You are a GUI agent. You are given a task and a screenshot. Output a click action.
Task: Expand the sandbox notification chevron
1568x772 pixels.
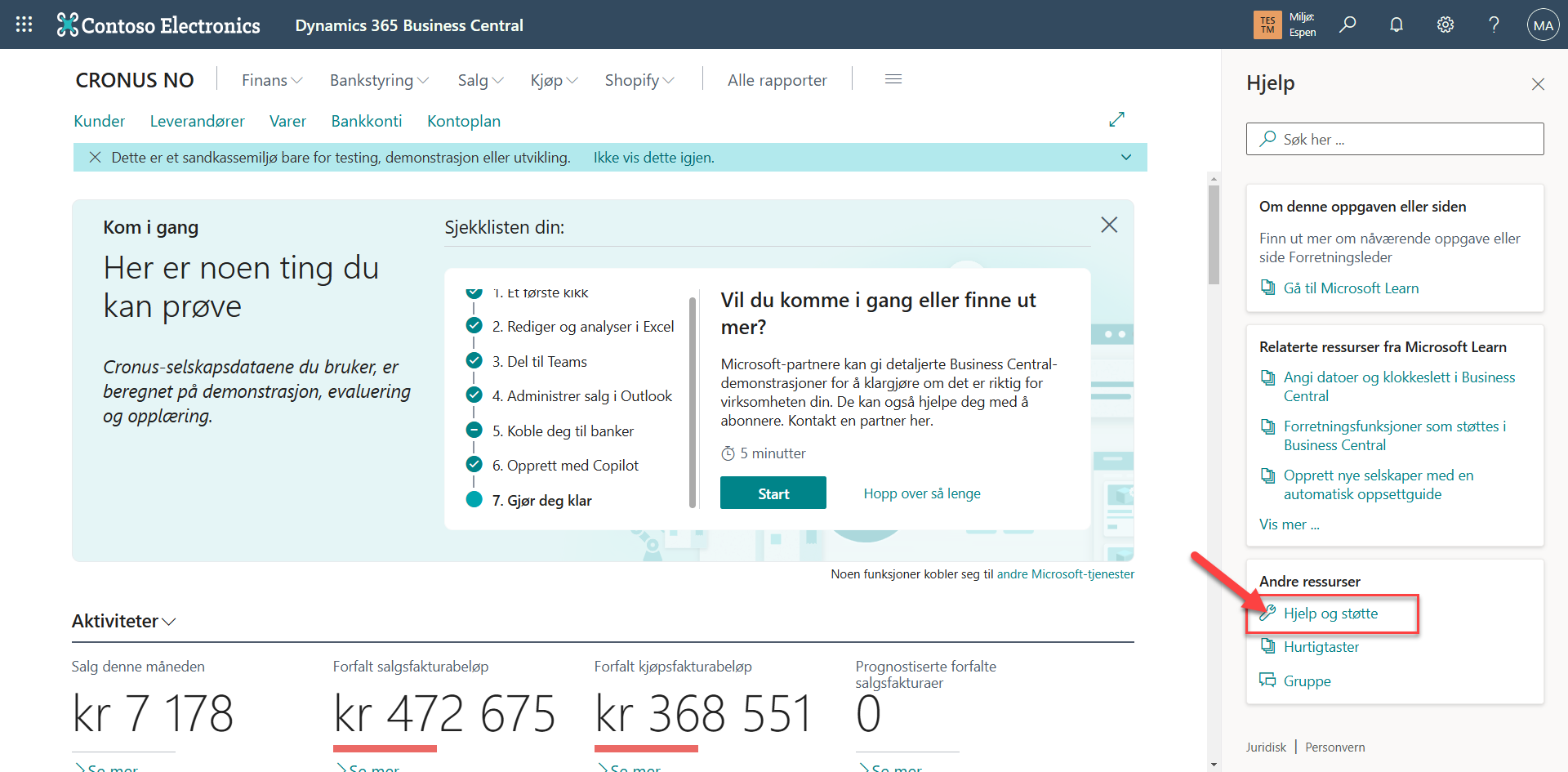tap(1126, 158)
